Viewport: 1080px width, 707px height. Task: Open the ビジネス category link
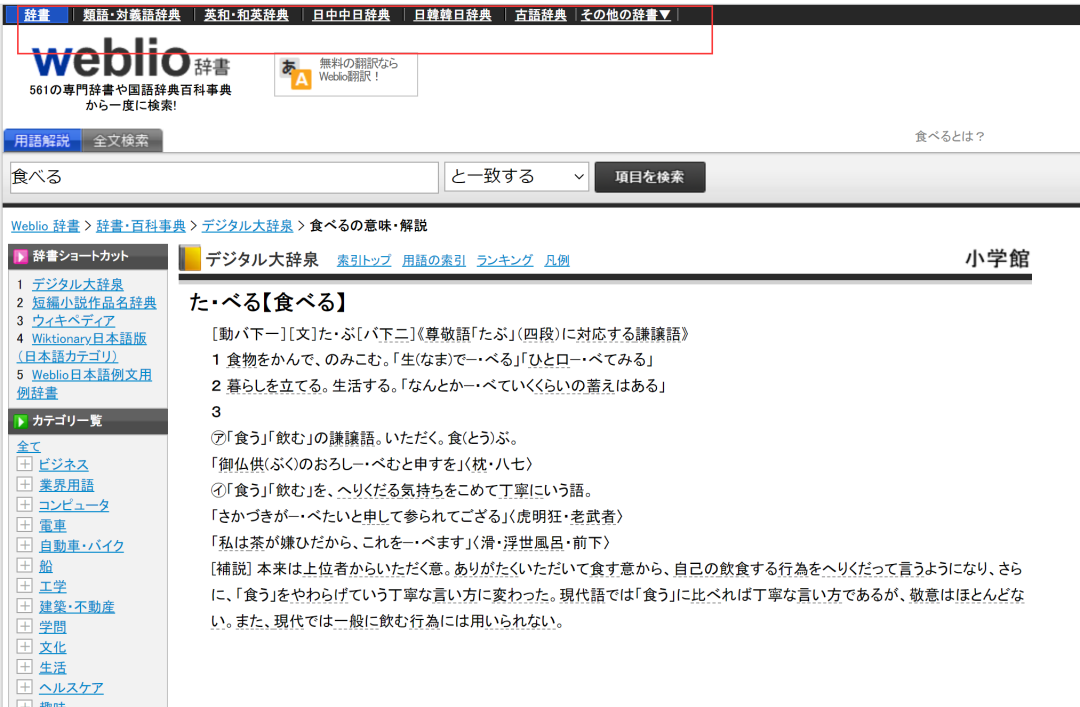tap(63, 465)
